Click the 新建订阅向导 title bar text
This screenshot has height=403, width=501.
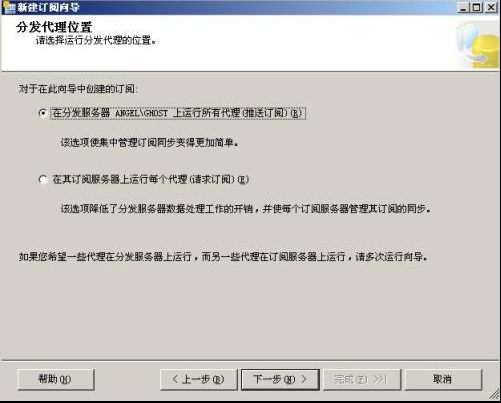click(48, 7)
